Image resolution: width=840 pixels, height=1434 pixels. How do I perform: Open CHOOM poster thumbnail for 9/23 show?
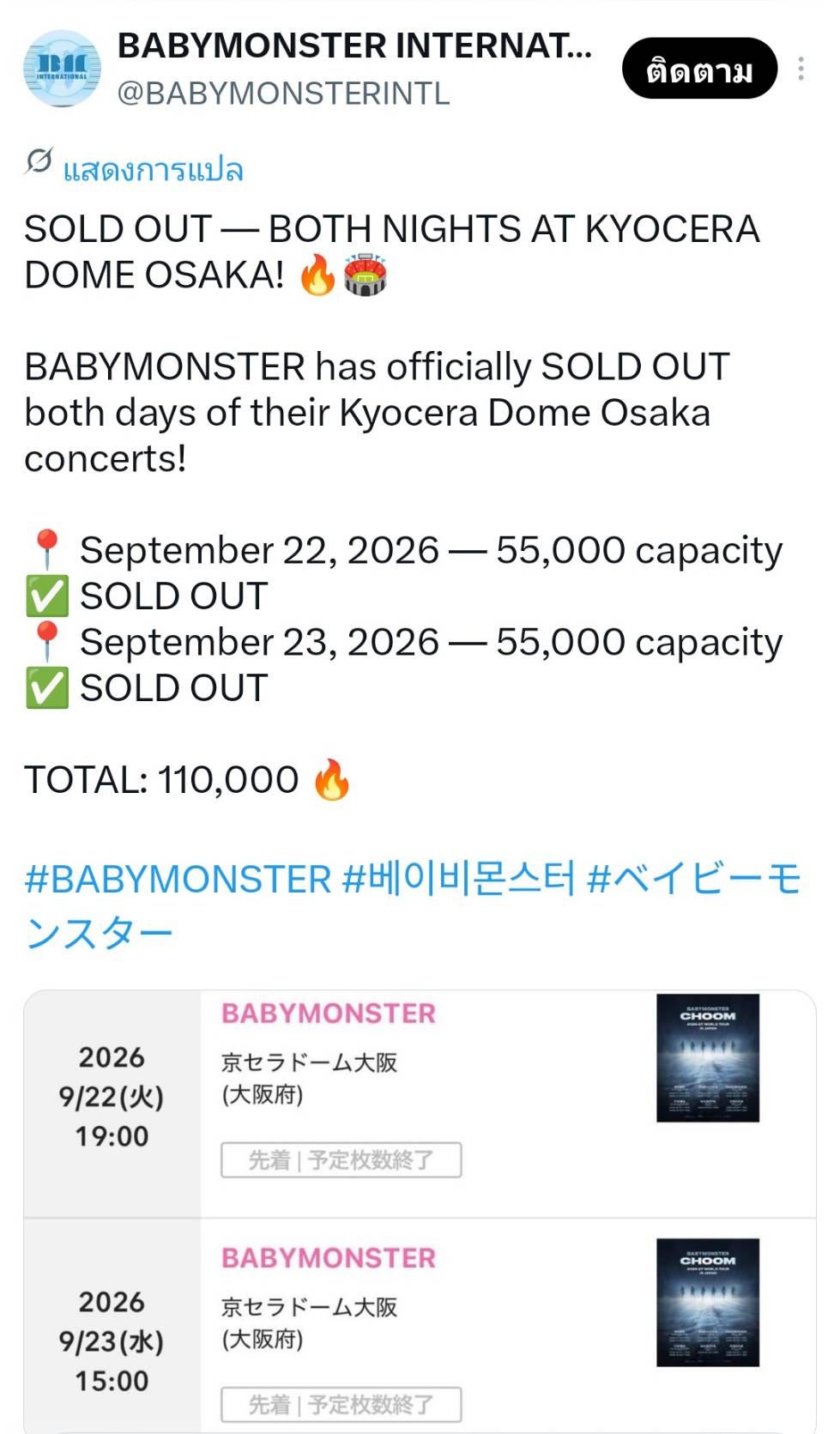(x=708, y=1303)
